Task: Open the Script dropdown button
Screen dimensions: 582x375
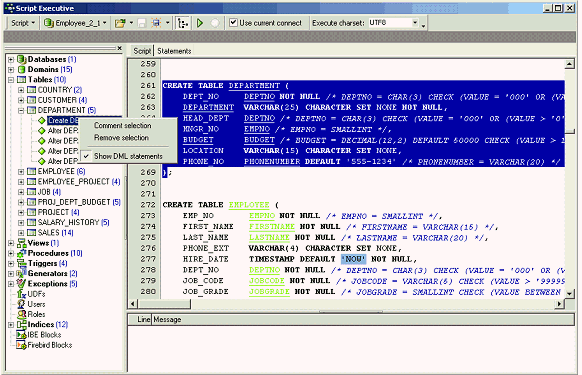Action: click(23, 23)
